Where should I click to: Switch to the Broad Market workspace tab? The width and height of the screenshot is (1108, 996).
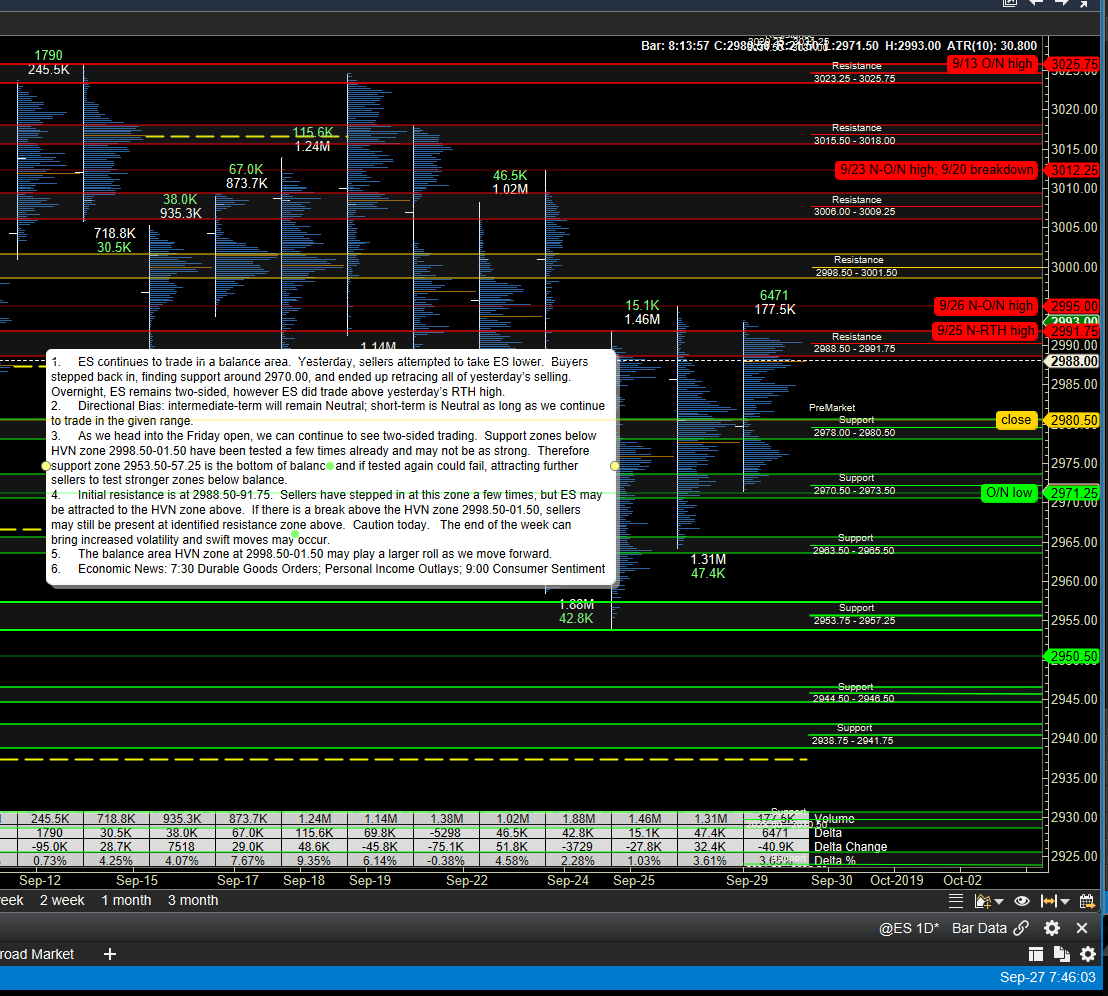click(37, 954)
